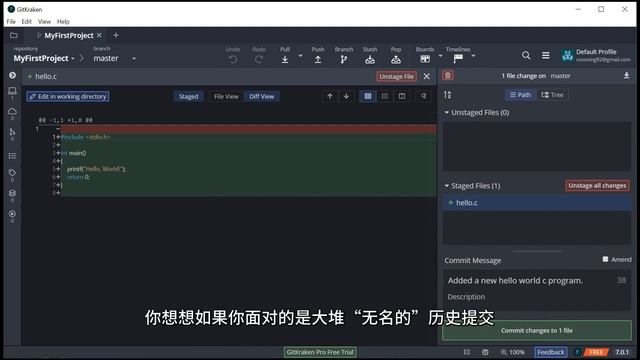Image resolution: width=640 pixels, height=360 pixels.
Task: Open the Boards dropdown arrow
Action: [x=440, y=56]
